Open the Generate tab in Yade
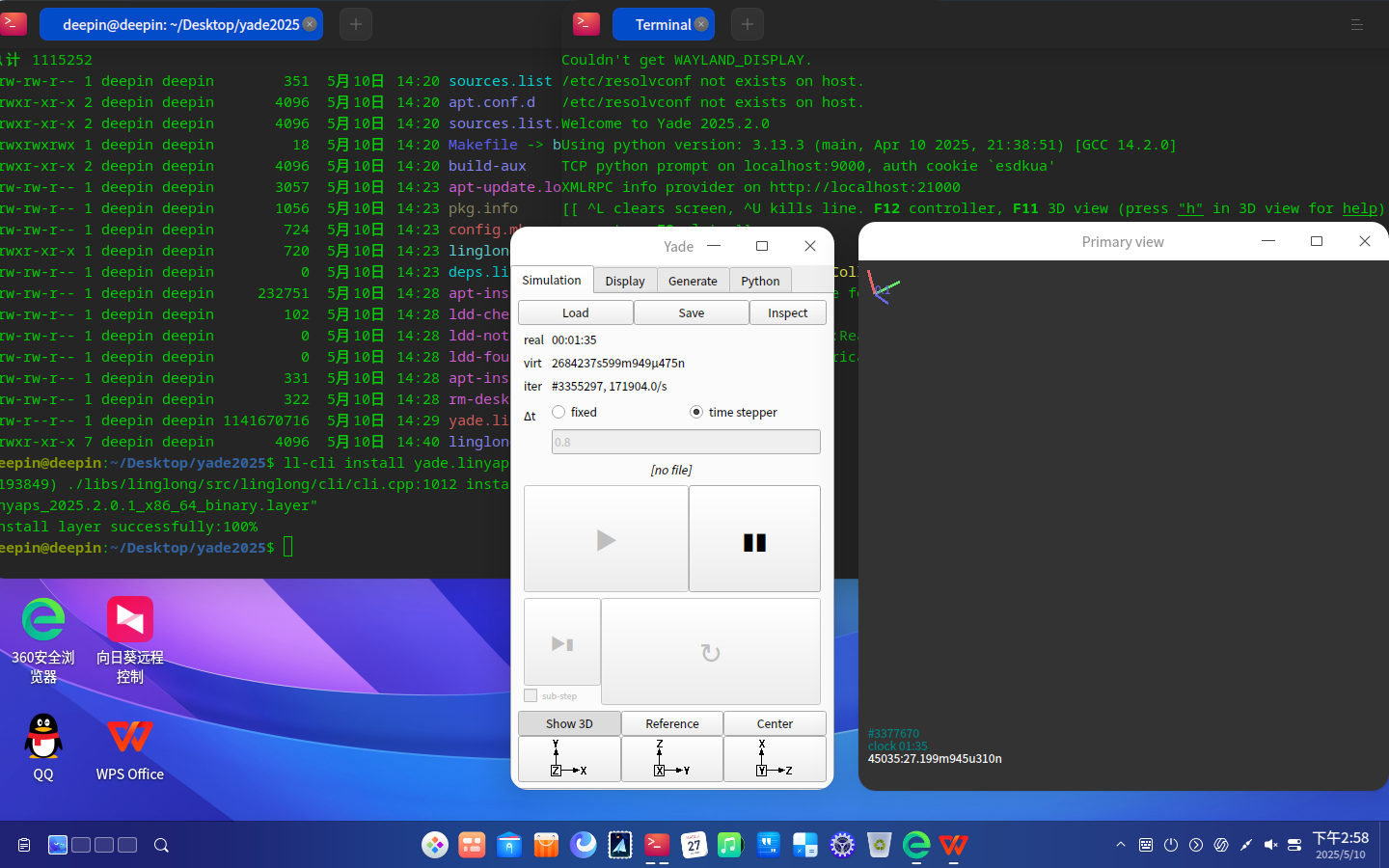This screenshot has width=1389, height=868. [x=693, y=281]
